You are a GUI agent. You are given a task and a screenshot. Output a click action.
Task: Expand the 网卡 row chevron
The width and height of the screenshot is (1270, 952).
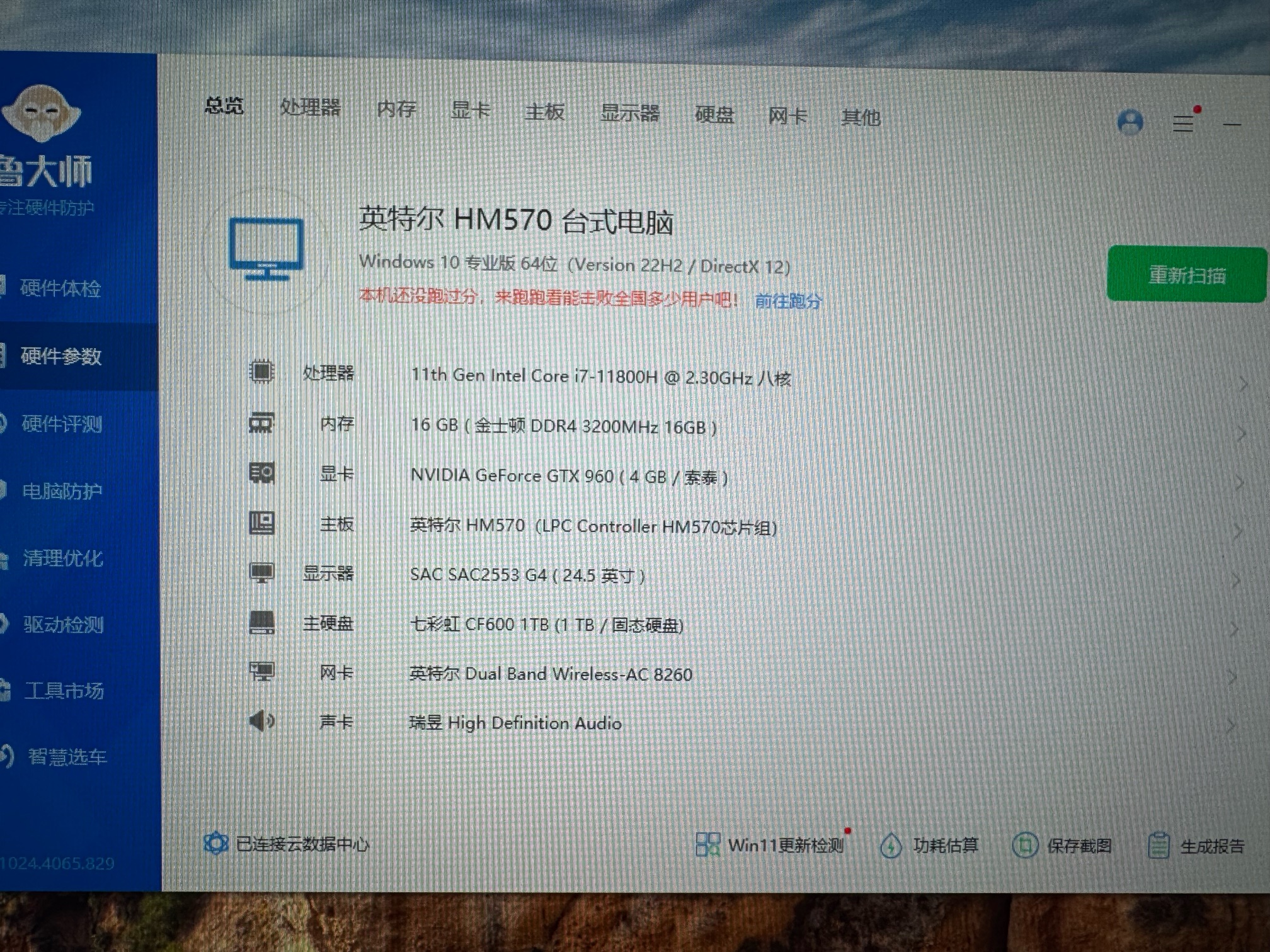[x=1233, y=678]
